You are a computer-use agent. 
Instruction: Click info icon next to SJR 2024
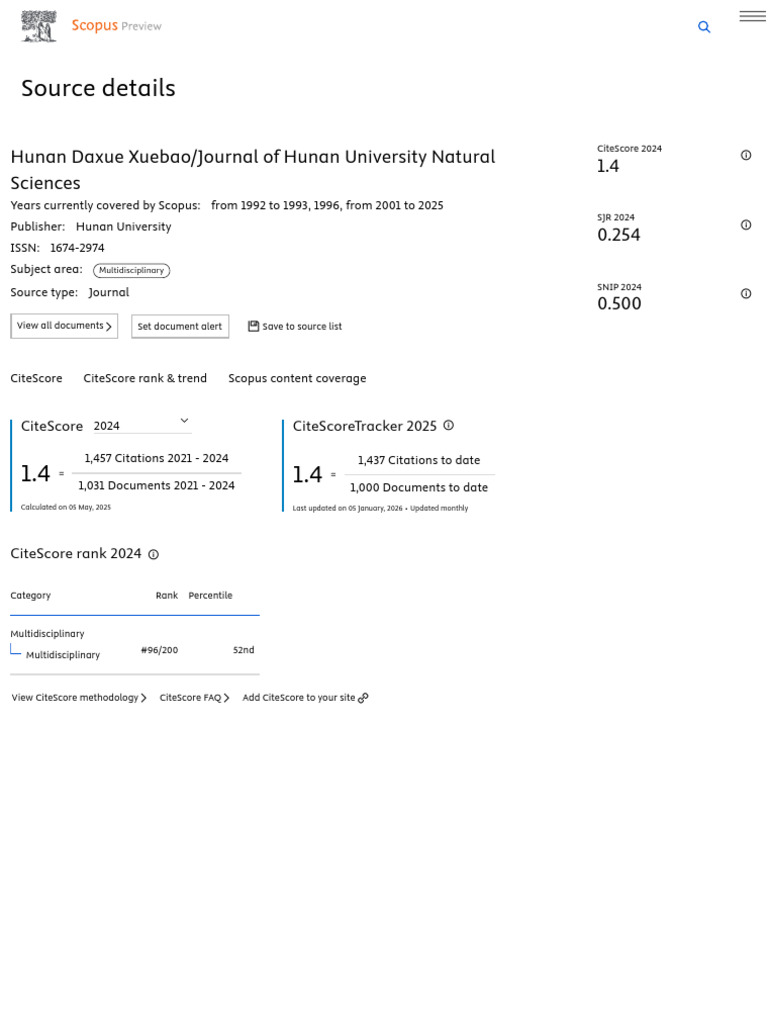[x=746, y=225]
